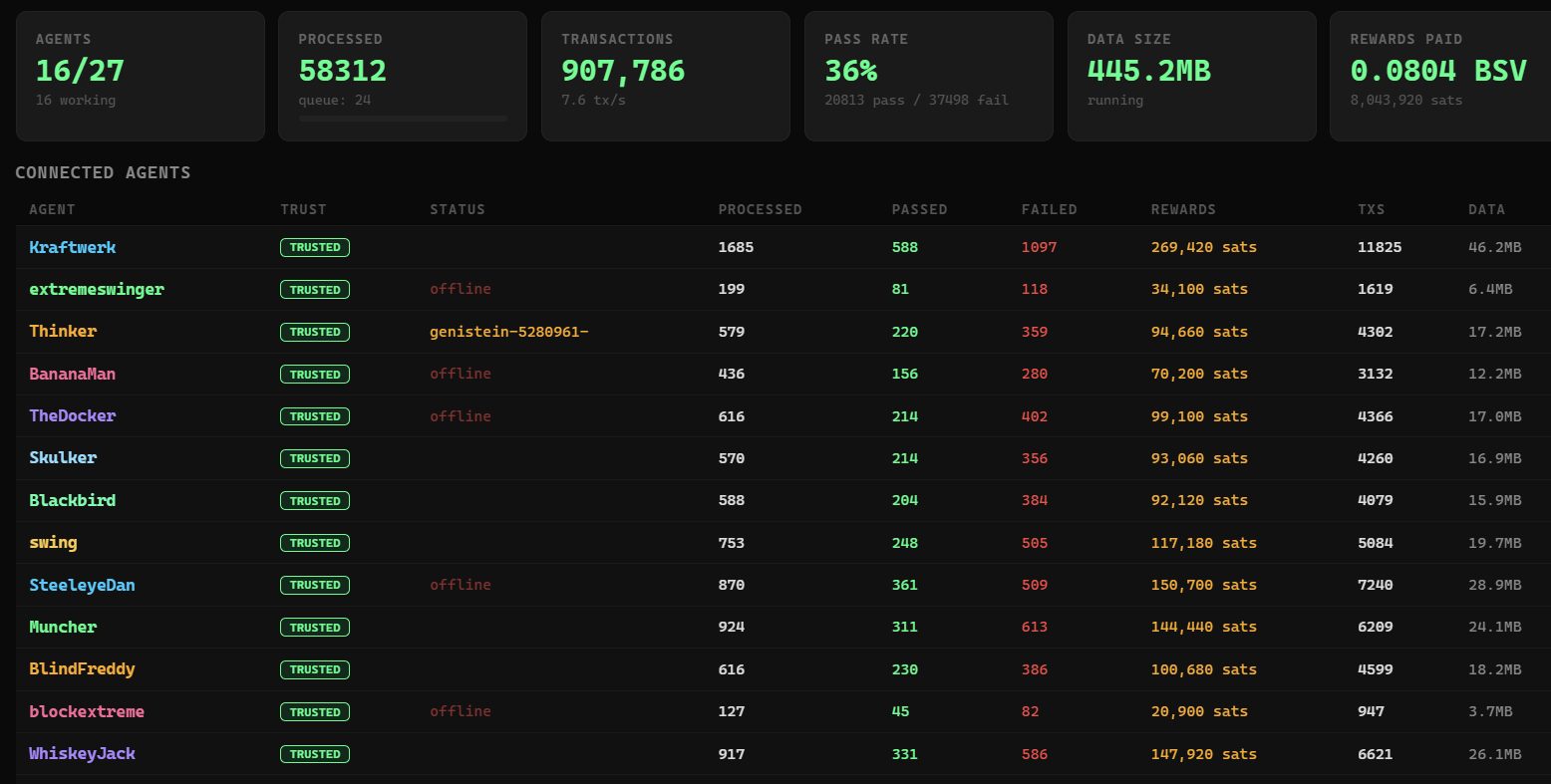Click the TRUSTED badge for Kraftwerk
Image resolution: width=1551 pixels, height=784 pixels.
pos(315,247)
